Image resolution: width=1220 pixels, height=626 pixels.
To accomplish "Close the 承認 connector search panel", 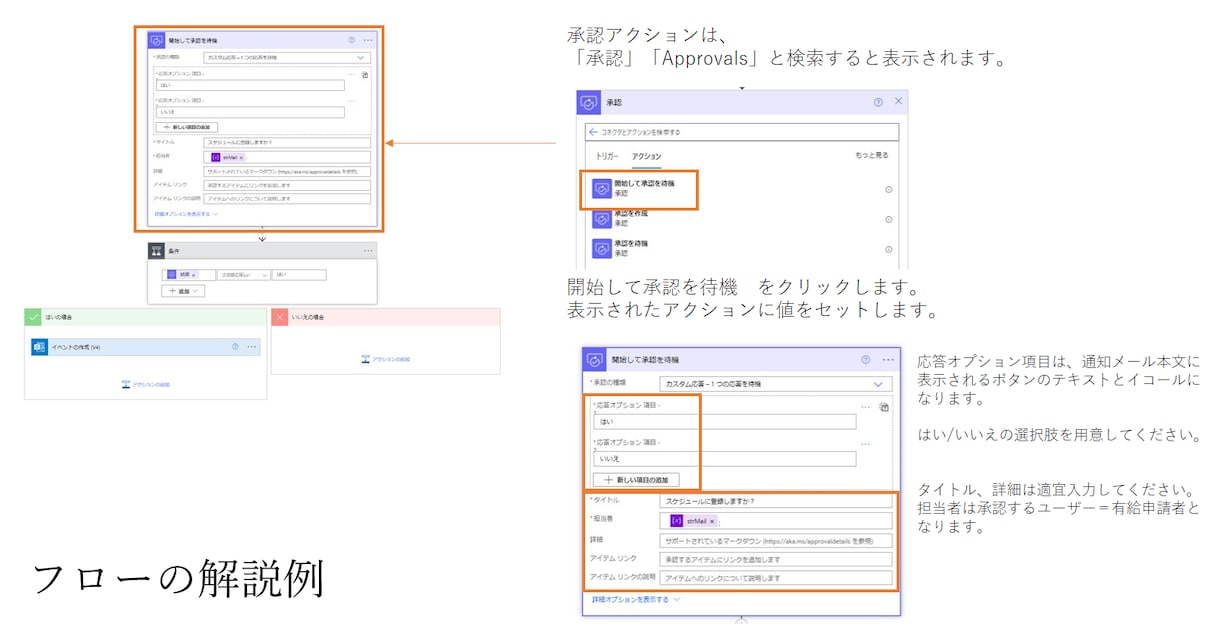I will coord(898,102).
